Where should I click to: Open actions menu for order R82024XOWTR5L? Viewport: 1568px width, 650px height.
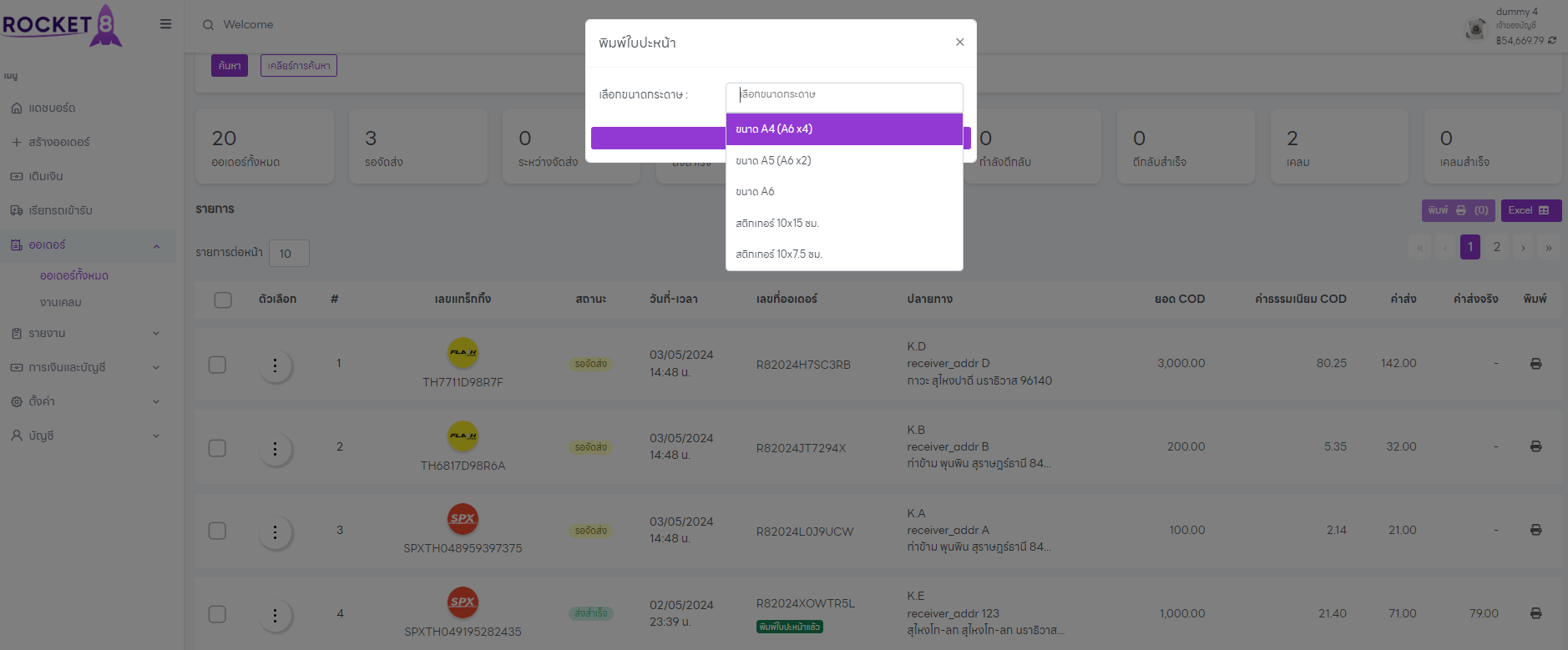(x=275, y=615)
